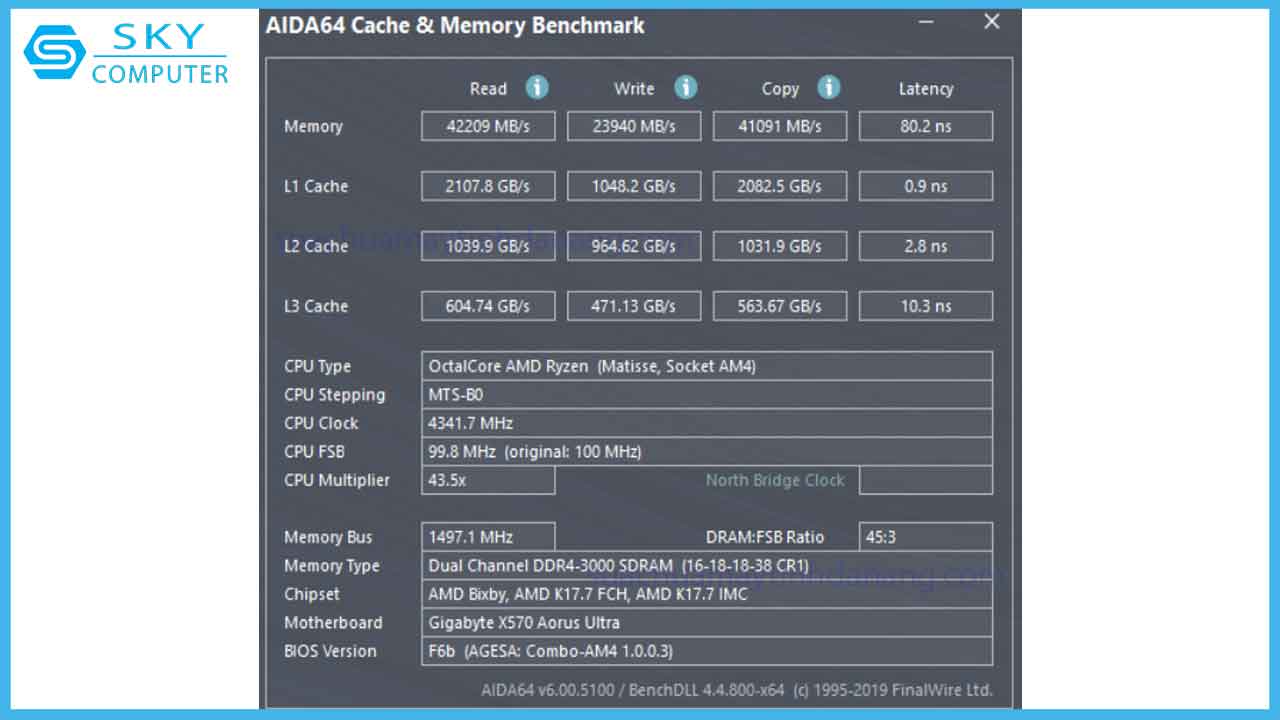The width and height of the screenshot is (1280, 720).
Task: Click the Latency column header text
Action: (x=926, y=89)
